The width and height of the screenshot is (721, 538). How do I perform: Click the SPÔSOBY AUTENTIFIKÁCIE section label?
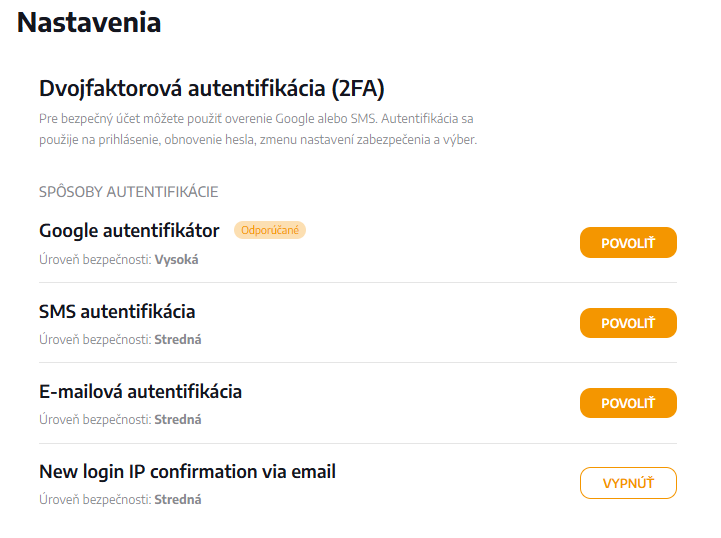[x=128, y=192]
